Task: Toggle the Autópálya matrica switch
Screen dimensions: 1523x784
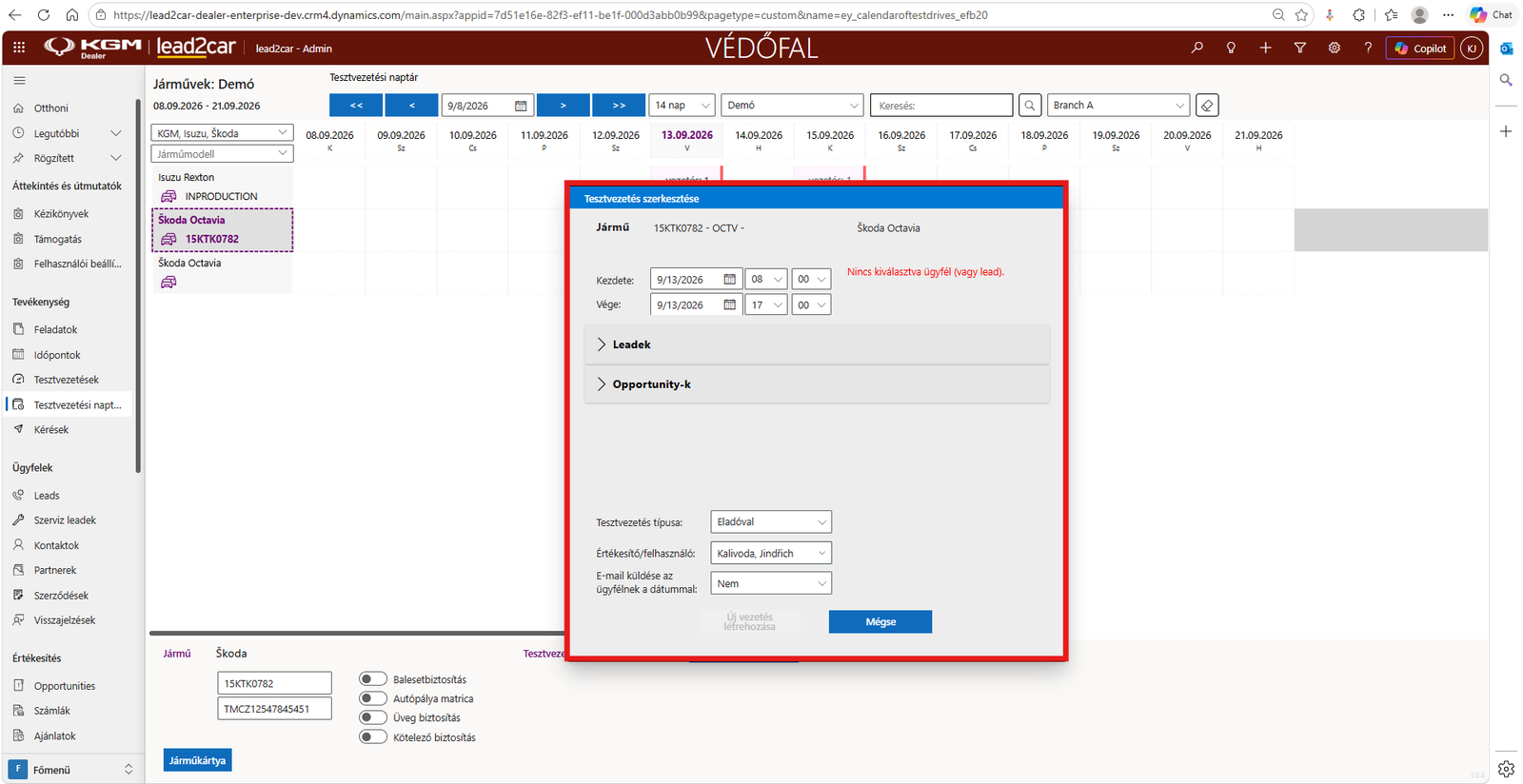Action: [x=373, y=698]
